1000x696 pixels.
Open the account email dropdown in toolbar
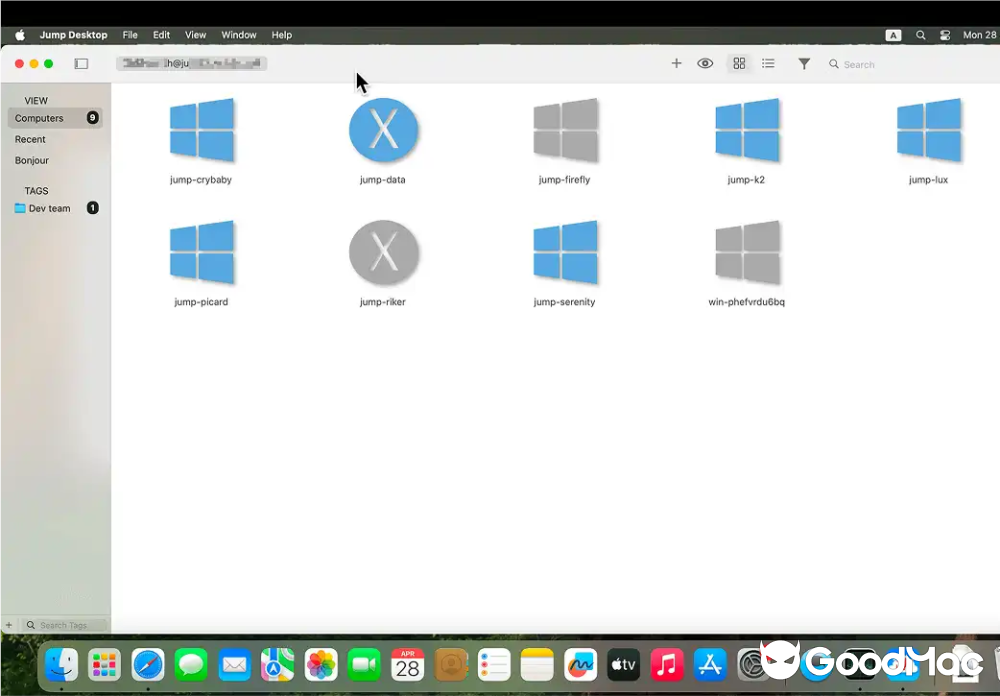[191, 63]
